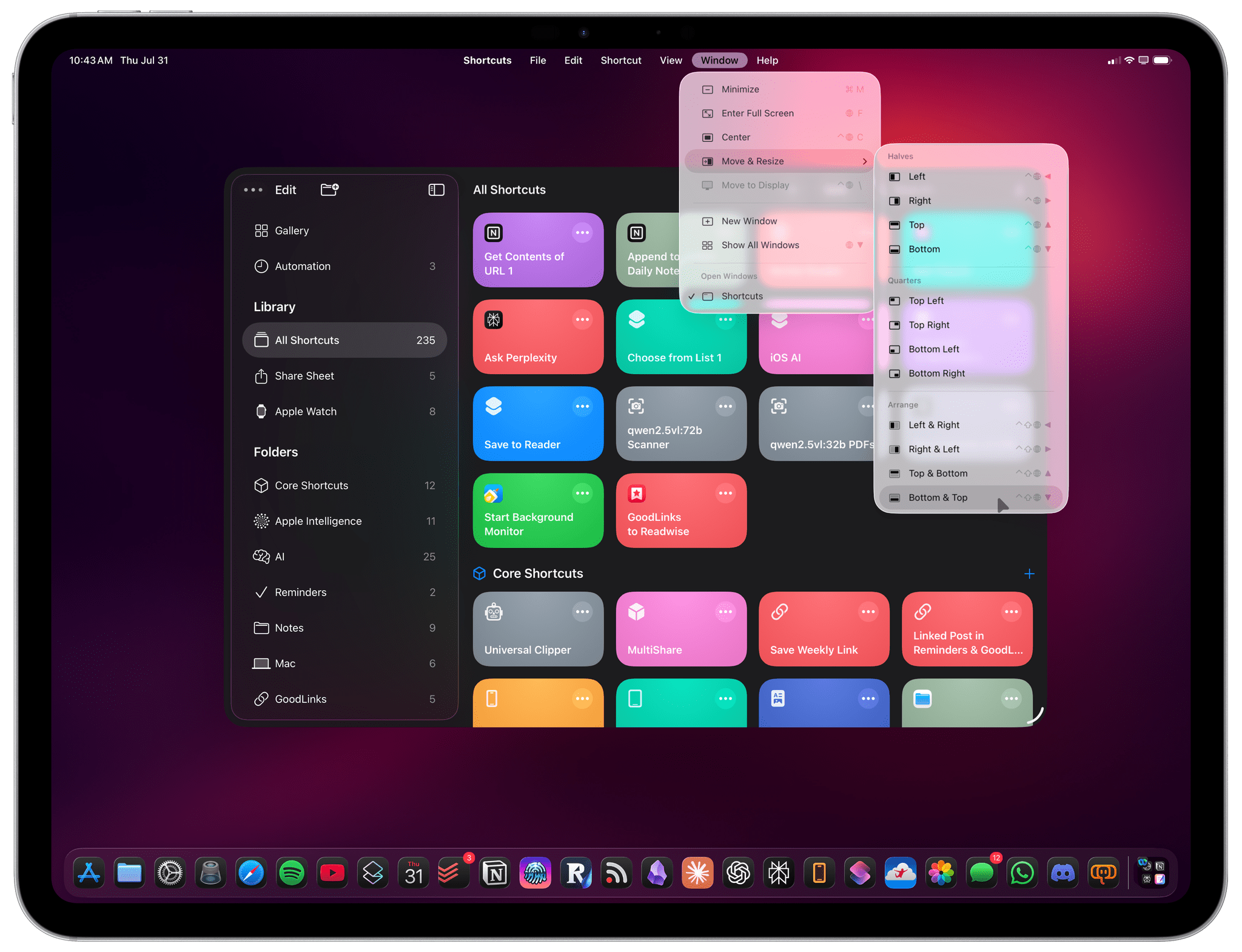Image resolution: width=1242 pixels, height=952 pixels.
Task: Click the battery indicator in status bar
Action: point(1163,61)
